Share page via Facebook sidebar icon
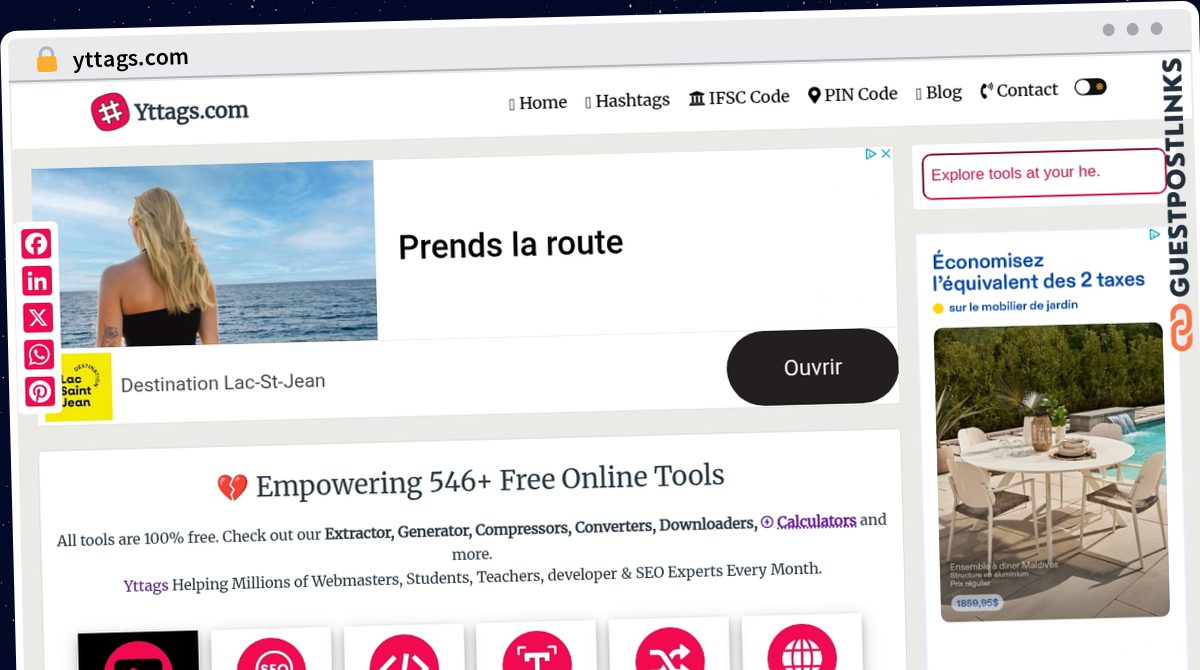 tap(36, 244)
